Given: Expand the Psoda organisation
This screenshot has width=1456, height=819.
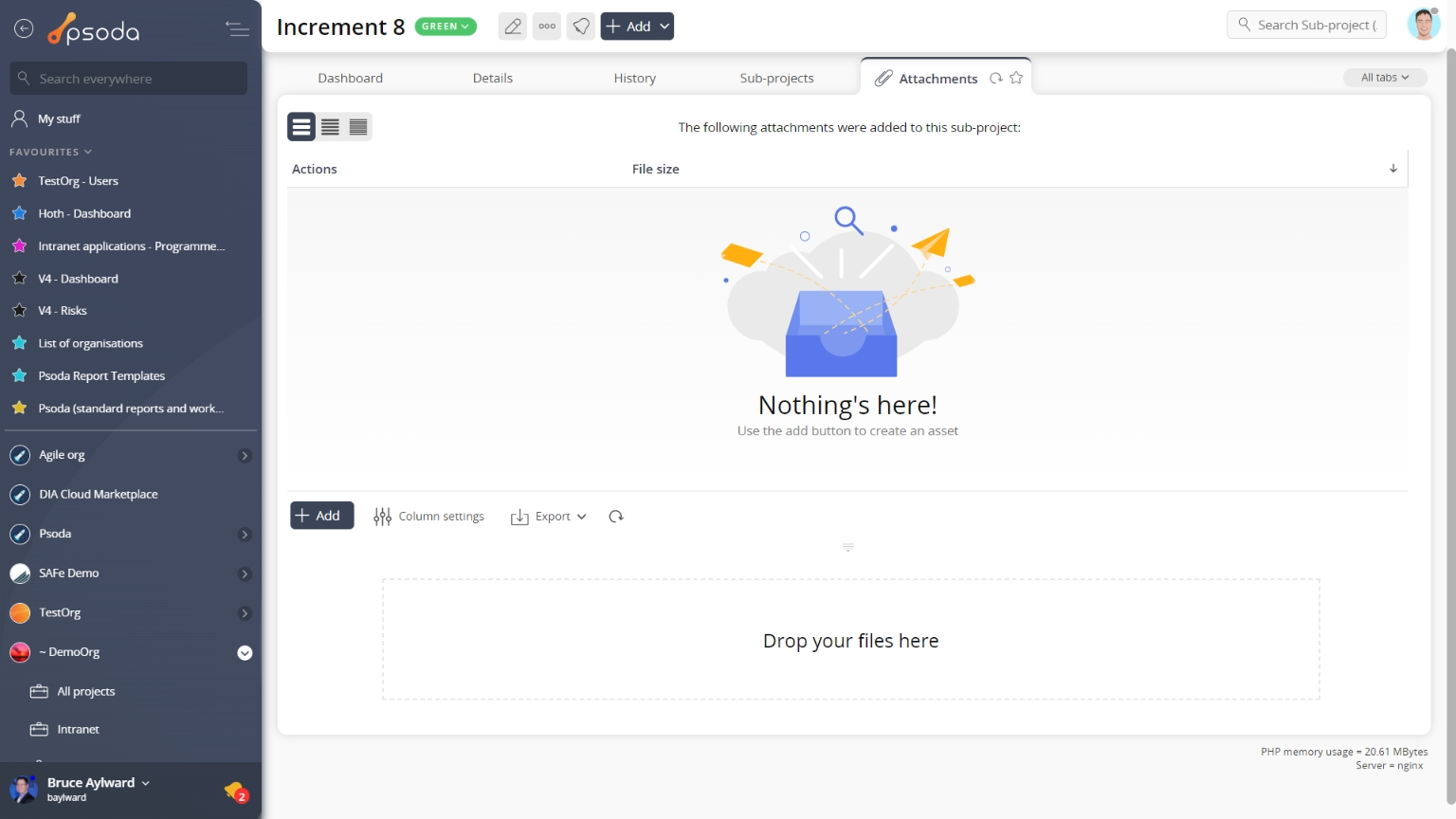Looking at the screenshot, I should click(245, 535).
